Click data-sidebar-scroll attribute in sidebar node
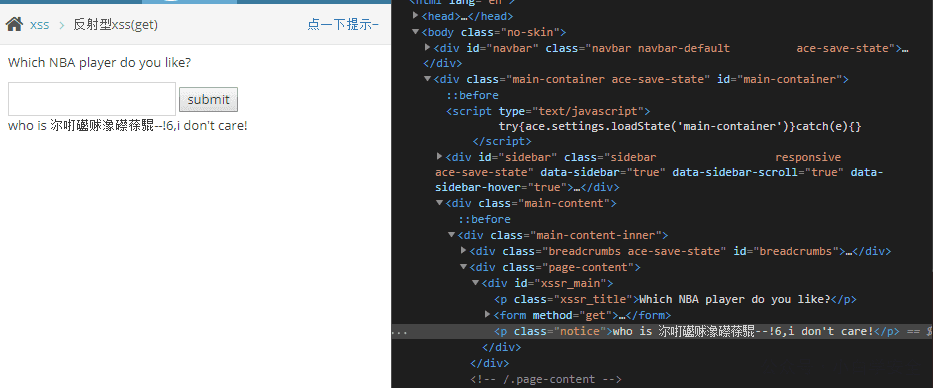The image size is (933, 388). (758, 173)
